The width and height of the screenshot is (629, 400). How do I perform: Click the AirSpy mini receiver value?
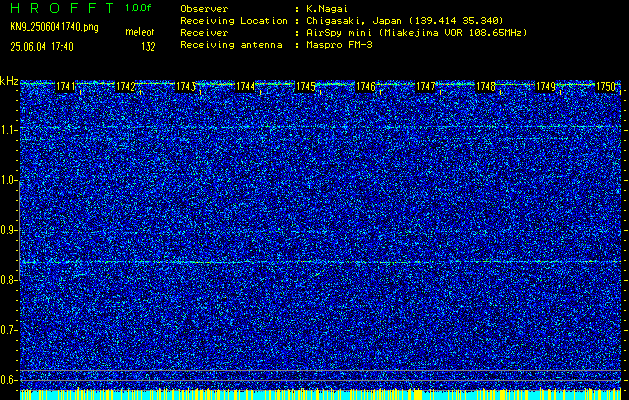click(416, 33)
